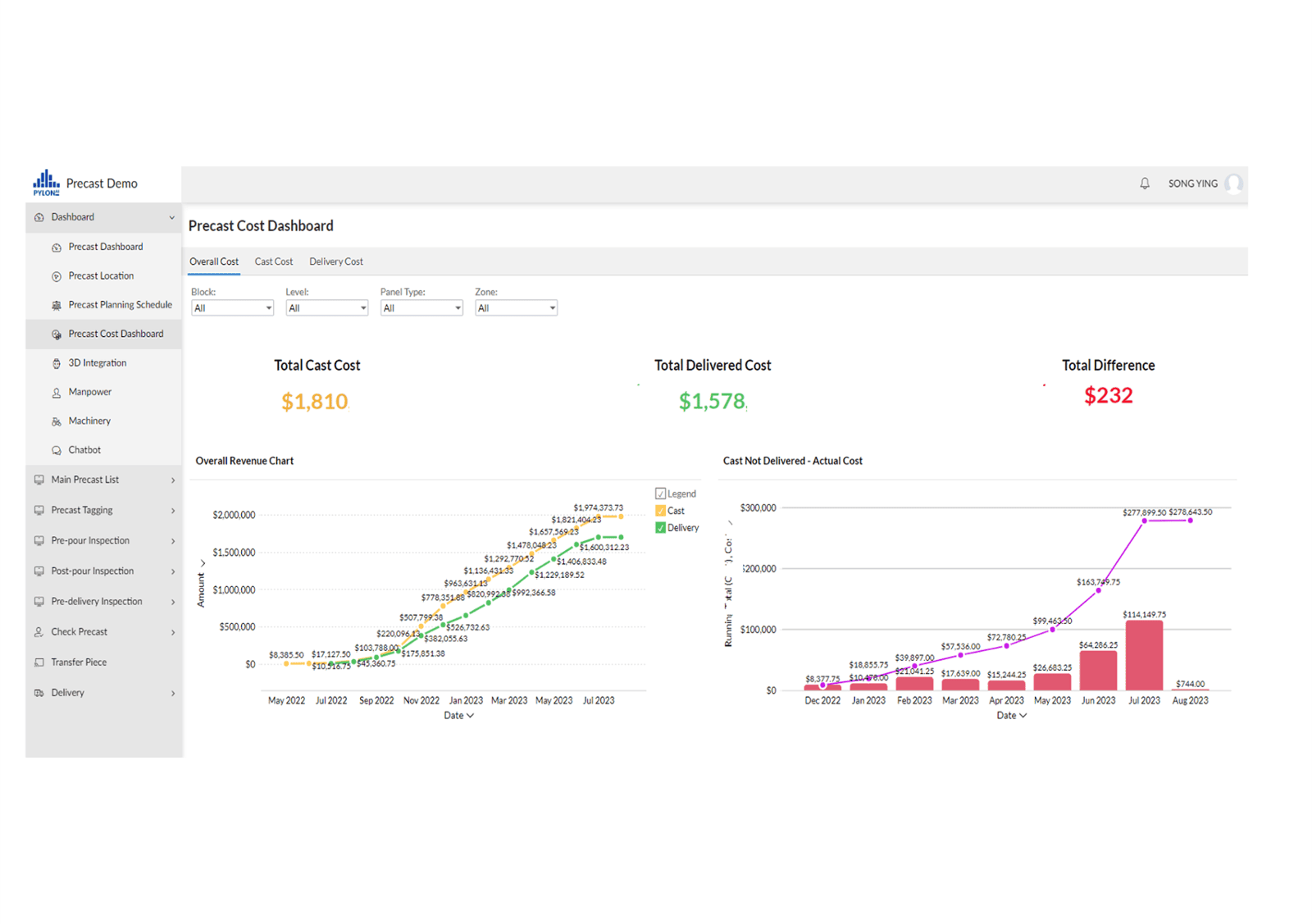Viewport: 1312px width, 924px height.
Task: Click the $232 Total Difference value
Action: (1109, 396)
